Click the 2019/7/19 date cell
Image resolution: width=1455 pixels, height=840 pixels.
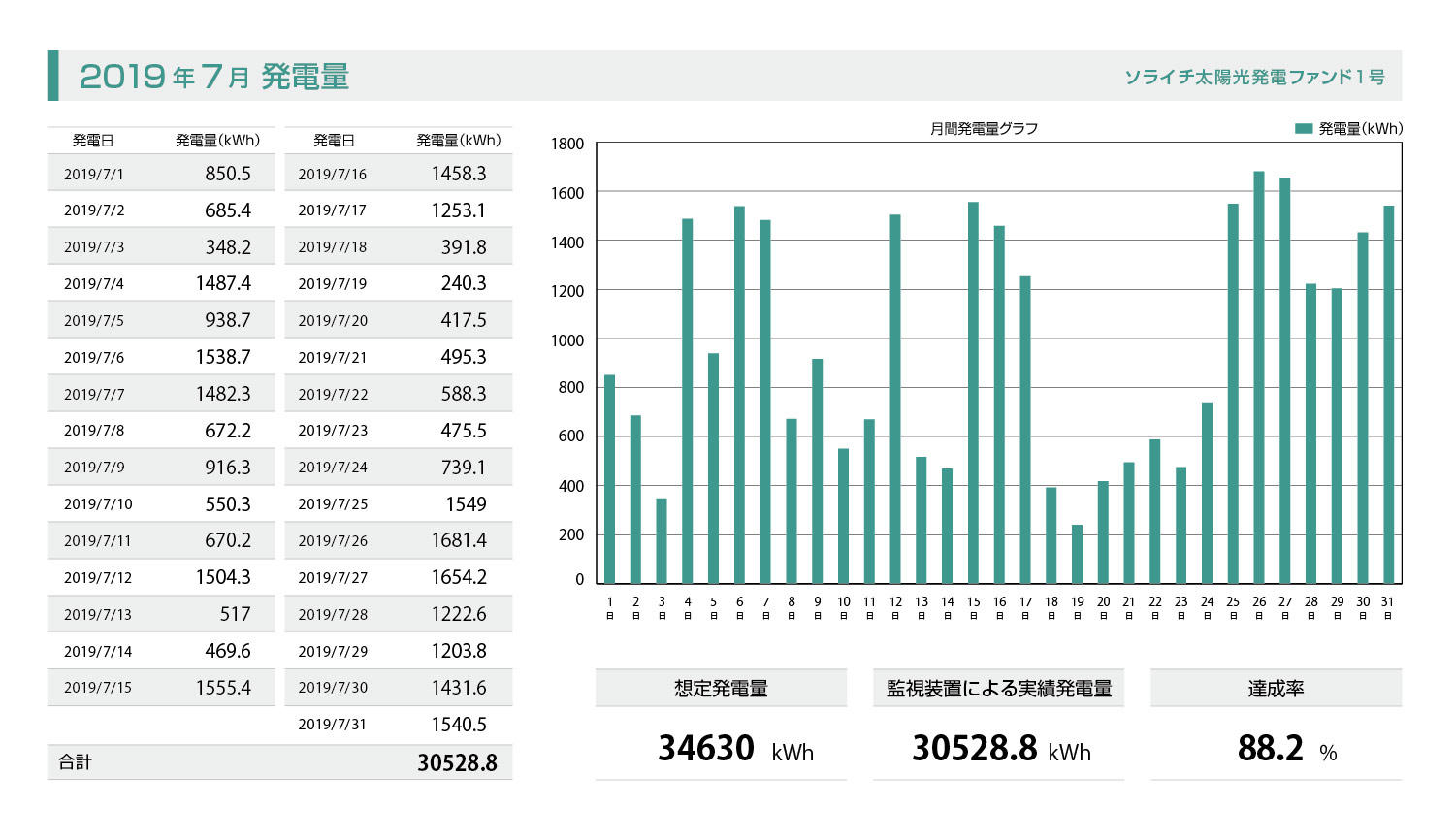coord(333,284)
